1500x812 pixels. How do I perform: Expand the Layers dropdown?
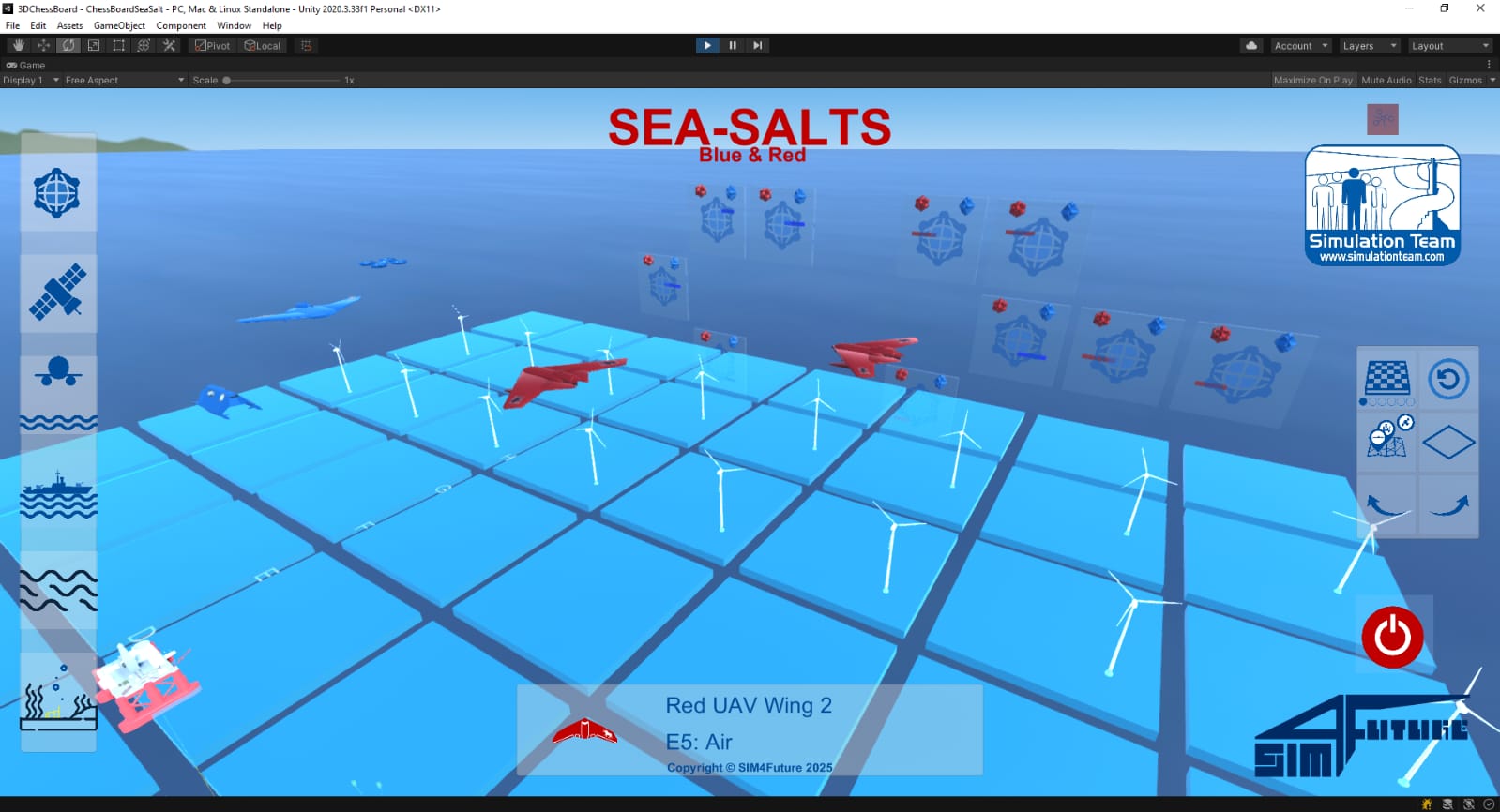(1369, 46)
